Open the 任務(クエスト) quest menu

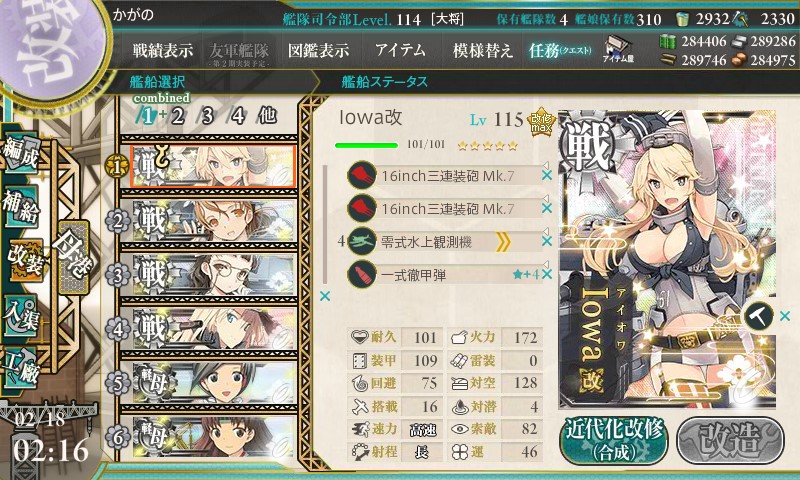tap(560, 50)
